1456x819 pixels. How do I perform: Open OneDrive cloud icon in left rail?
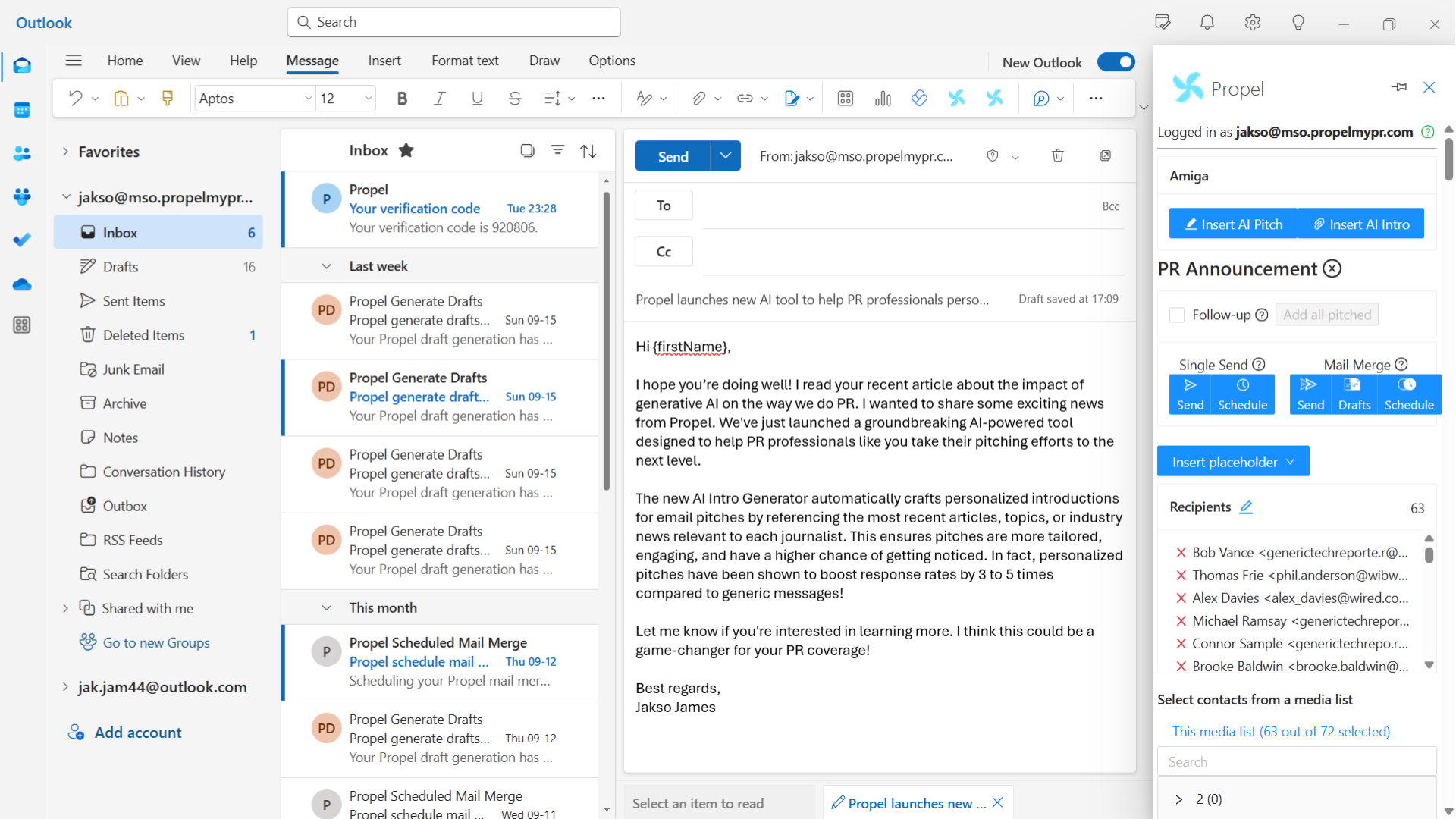tap(22, 284)
